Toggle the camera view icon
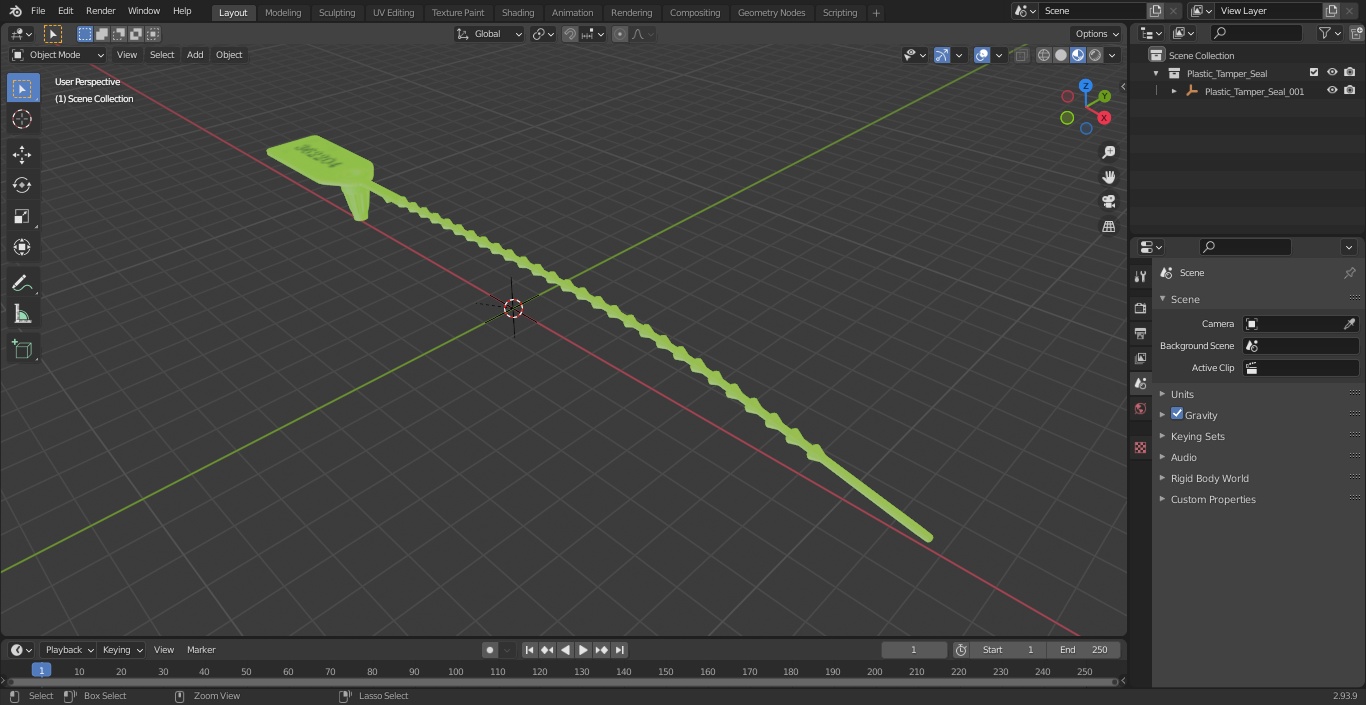The image size is (1366, 705). pos(1108,201)
